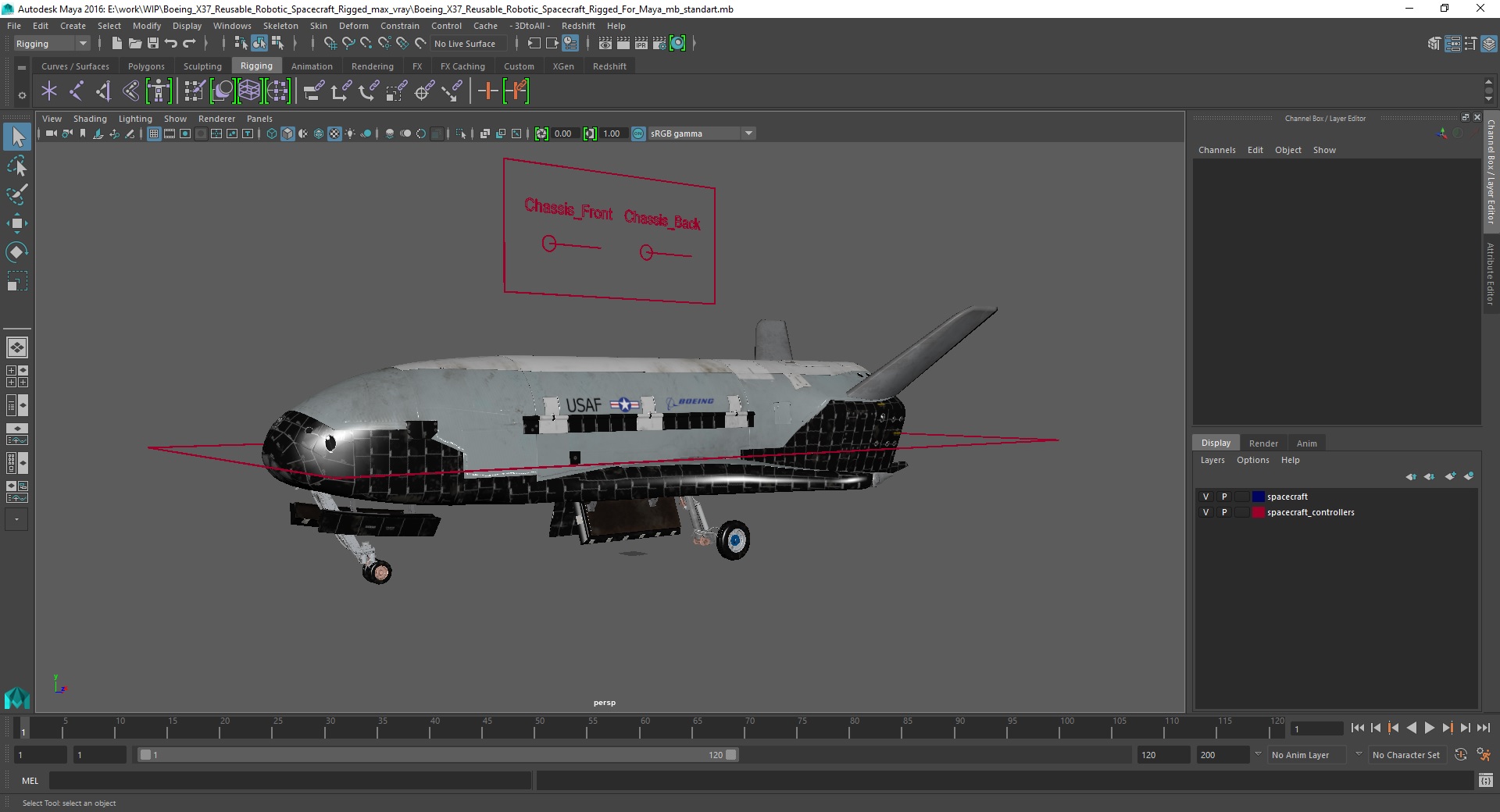This screenshot has width=1500, height=812.
Task: Click the Undo arrow icon
Action: click(171, 44)
